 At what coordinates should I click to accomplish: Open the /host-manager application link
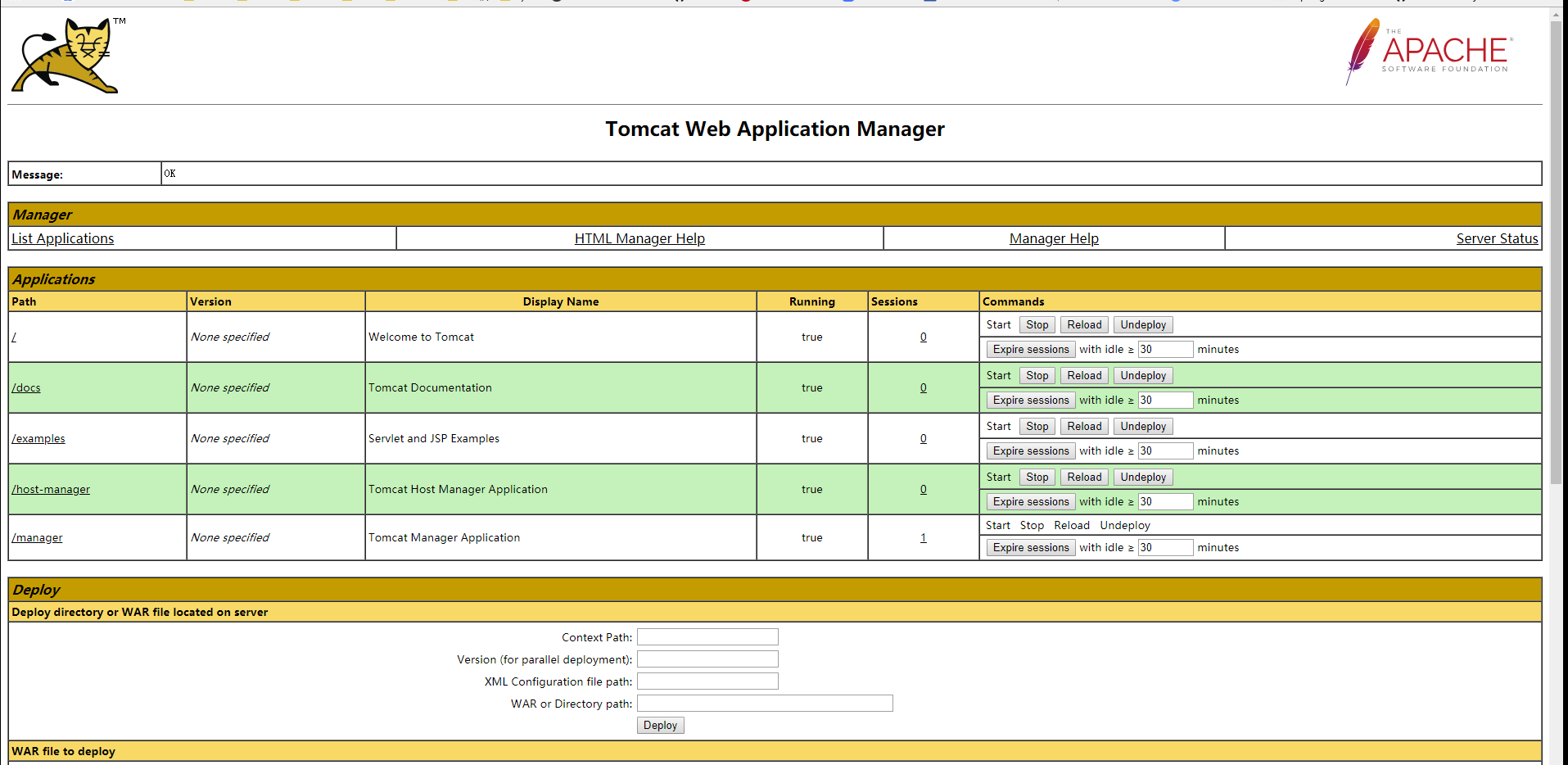click(51, 489)
